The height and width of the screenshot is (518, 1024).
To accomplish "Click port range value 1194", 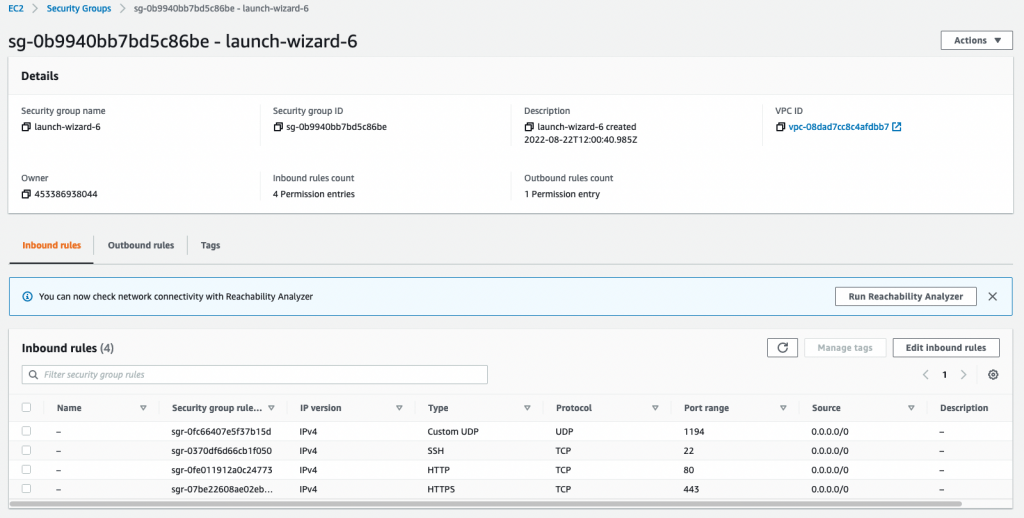I will coord(694,432).
